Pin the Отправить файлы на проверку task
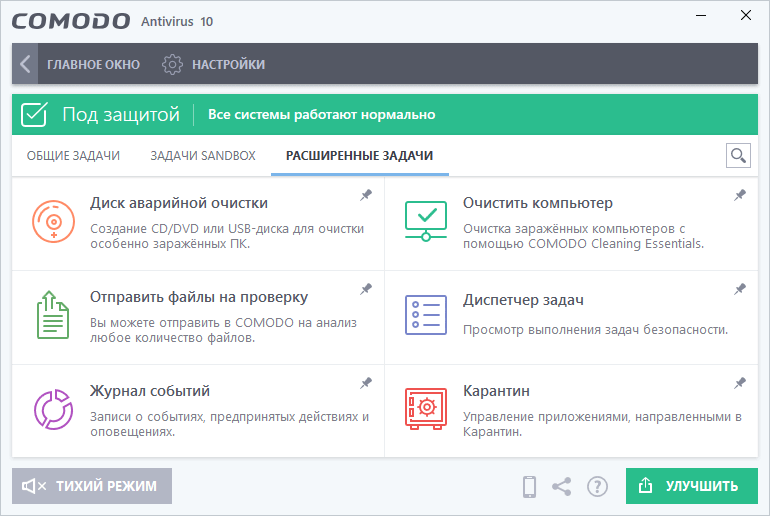Image resolution: width=770 pixels, height=516 pixels. (366, 289)
